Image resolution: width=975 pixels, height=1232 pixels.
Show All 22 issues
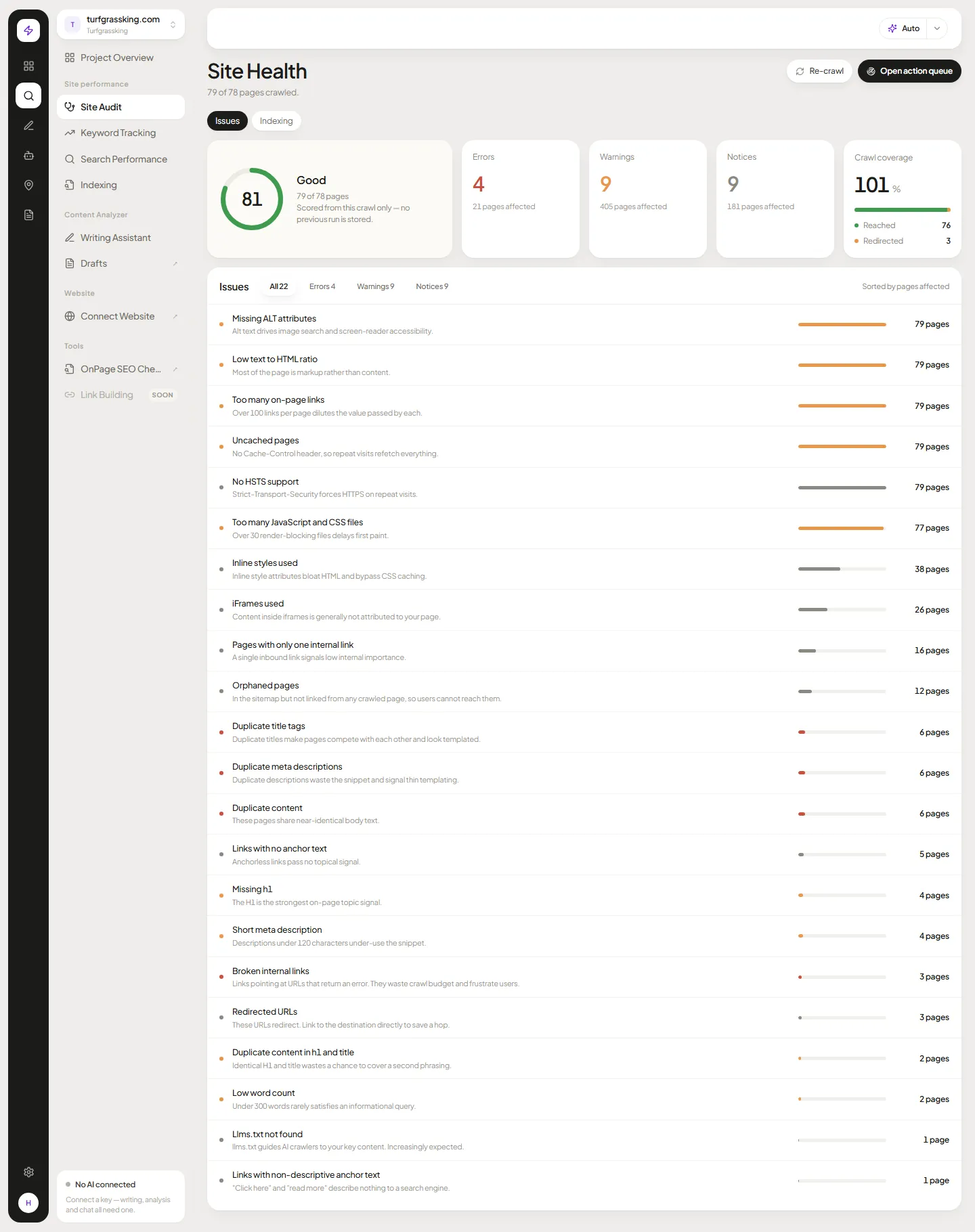[279, 286]
